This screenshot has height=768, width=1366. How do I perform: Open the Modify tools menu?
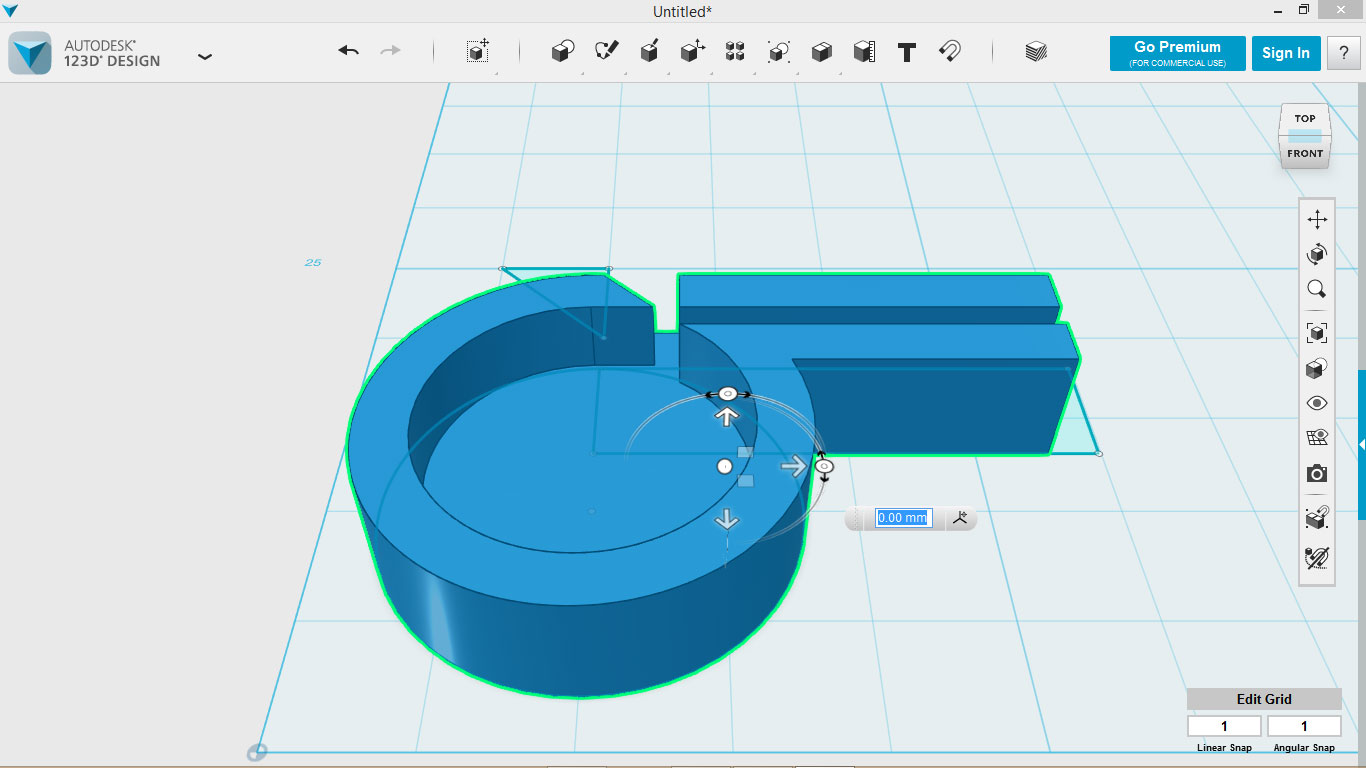click(x=692, y=52)
